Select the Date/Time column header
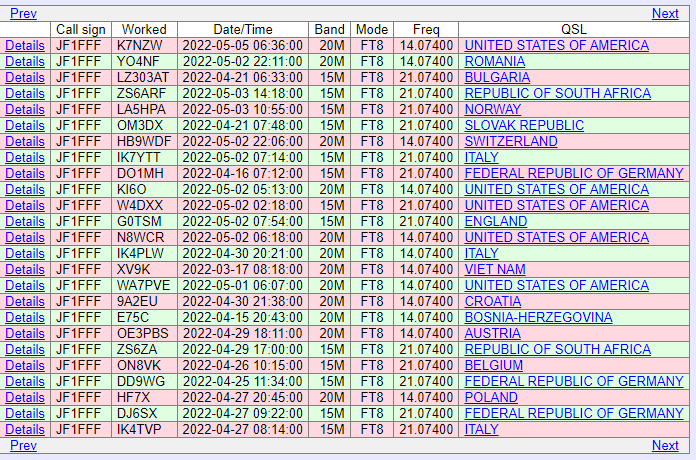This screenshot has height=460, width=696. [243, 29]
